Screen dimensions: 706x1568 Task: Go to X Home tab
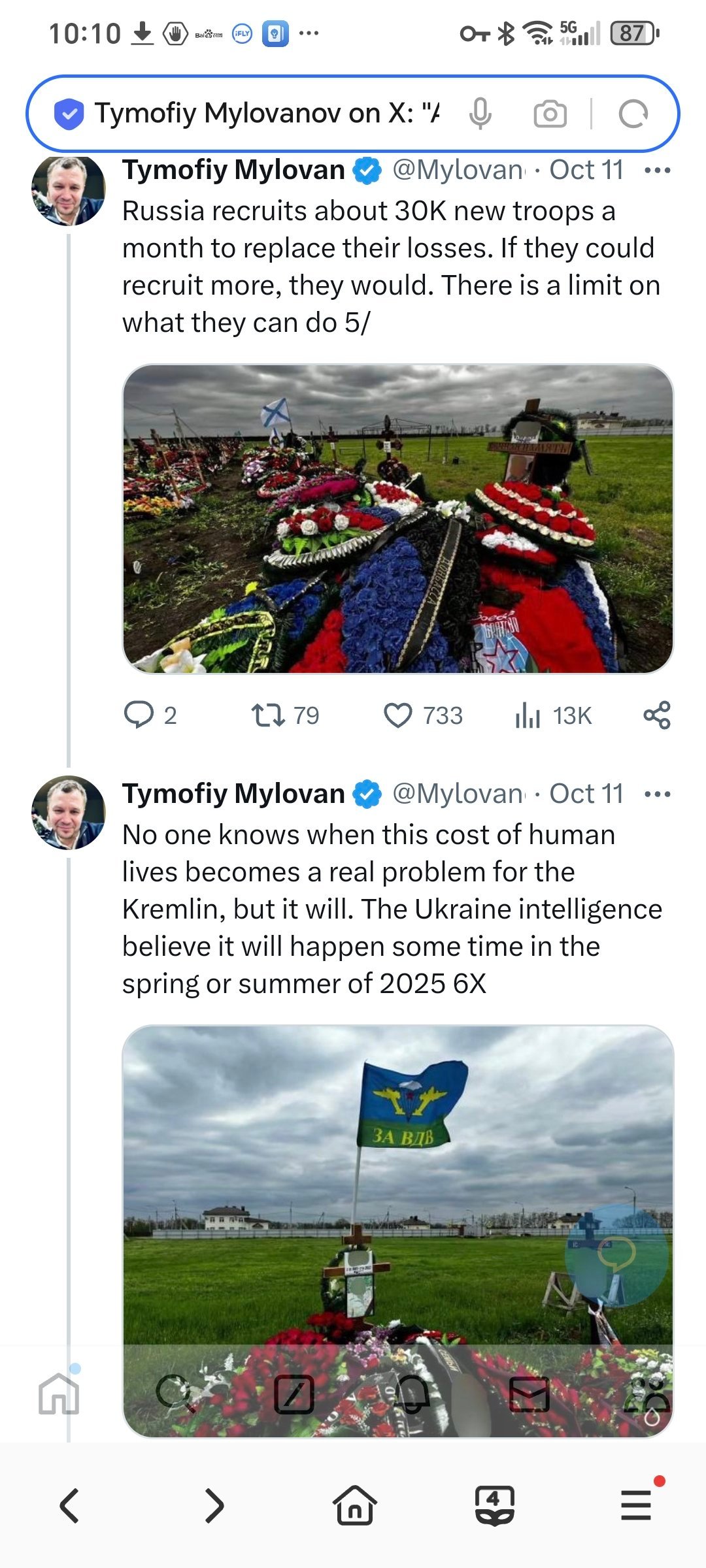point(59,1394)
